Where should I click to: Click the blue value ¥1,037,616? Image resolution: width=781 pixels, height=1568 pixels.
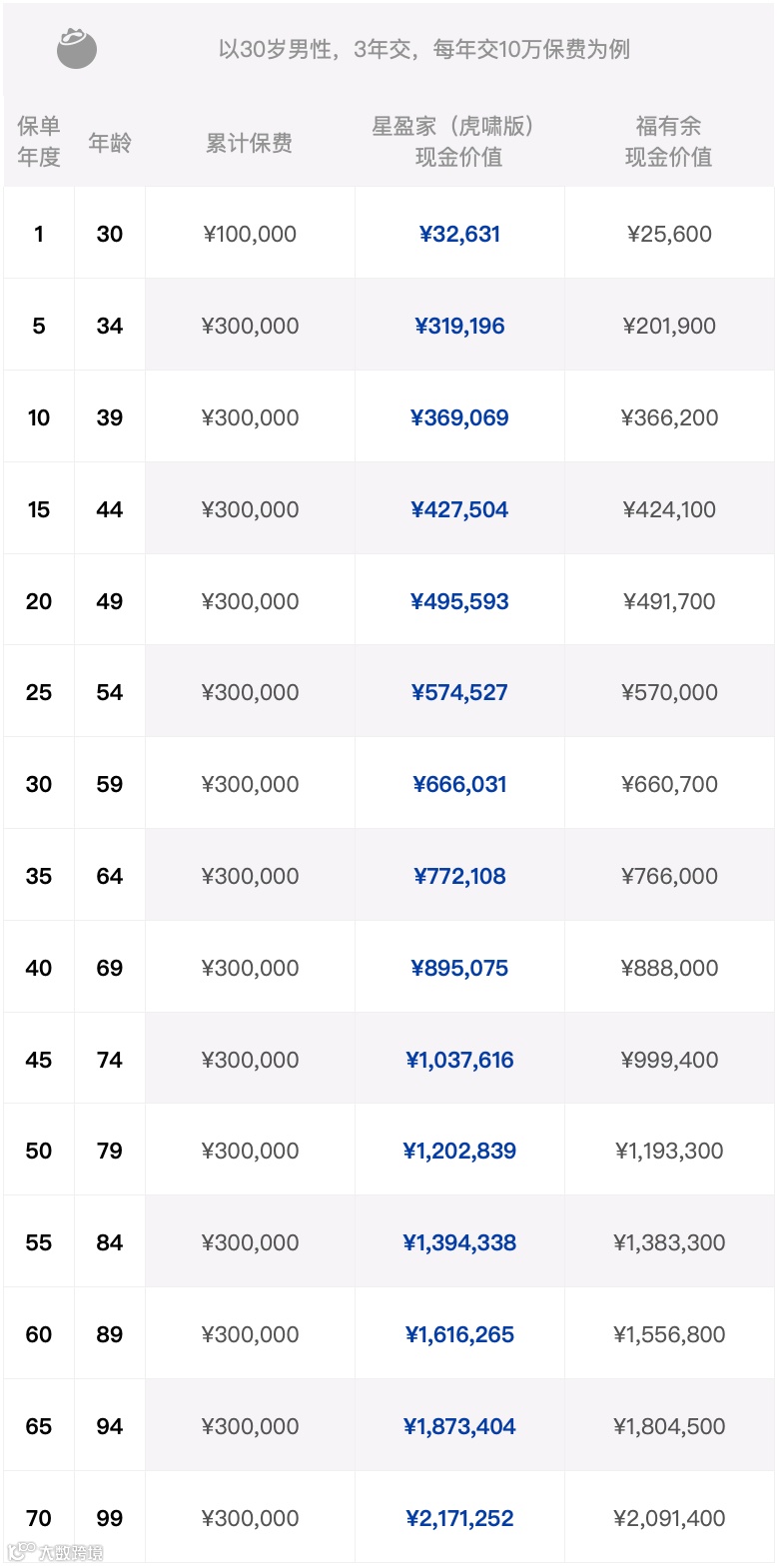pyautogui.click(x=459, y=1060)
